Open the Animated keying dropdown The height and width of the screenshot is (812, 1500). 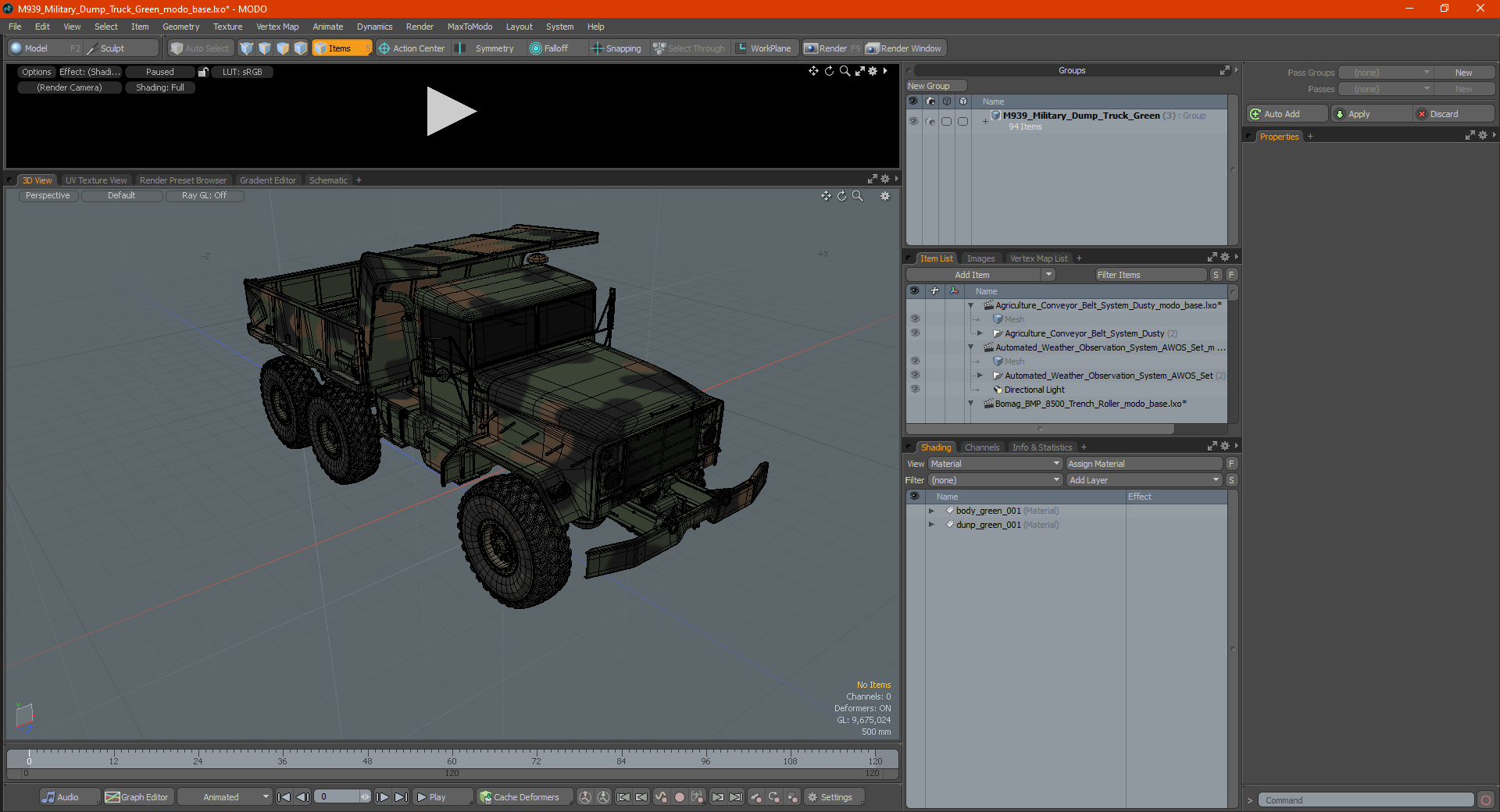click(225, 797)
